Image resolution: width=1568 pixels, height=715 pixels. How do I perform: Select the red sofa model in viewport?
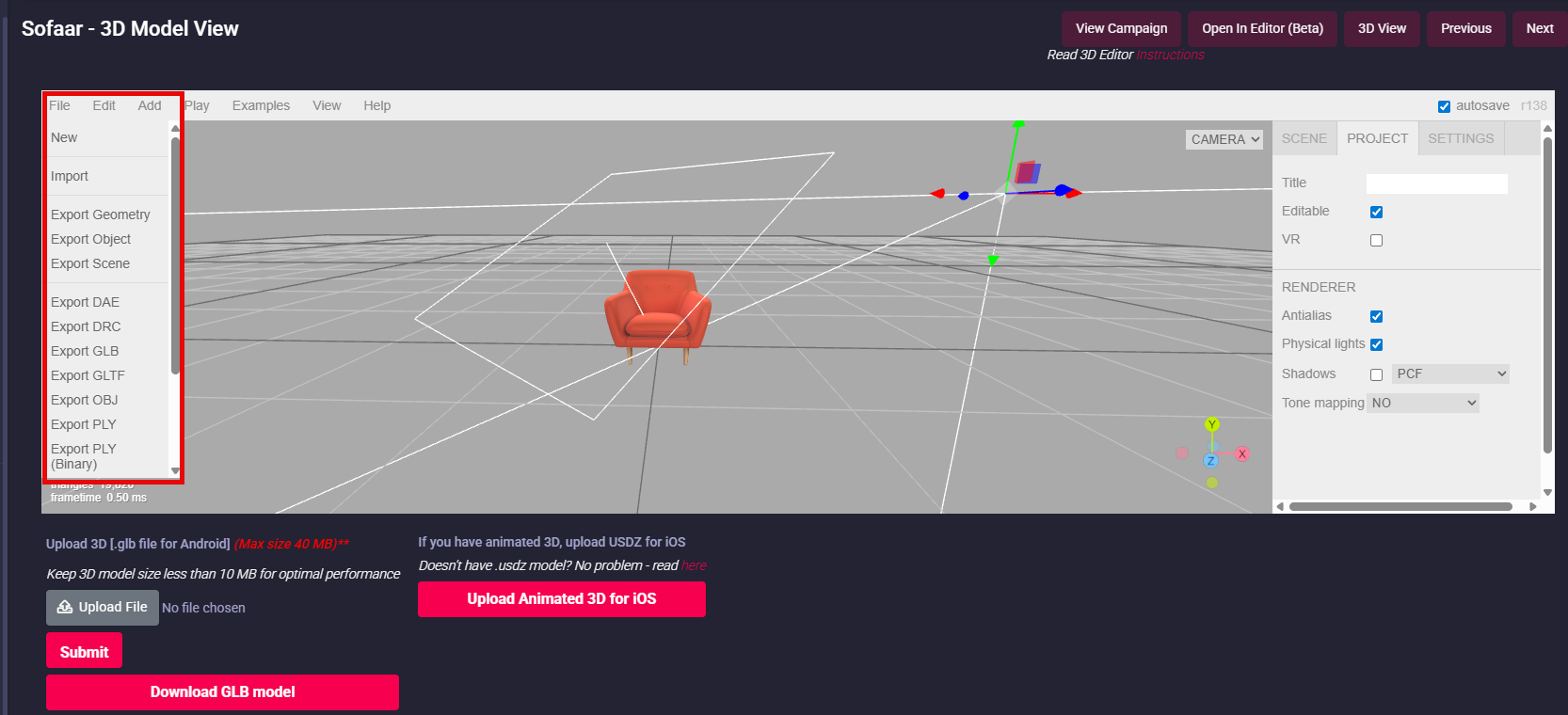(656, 311)
